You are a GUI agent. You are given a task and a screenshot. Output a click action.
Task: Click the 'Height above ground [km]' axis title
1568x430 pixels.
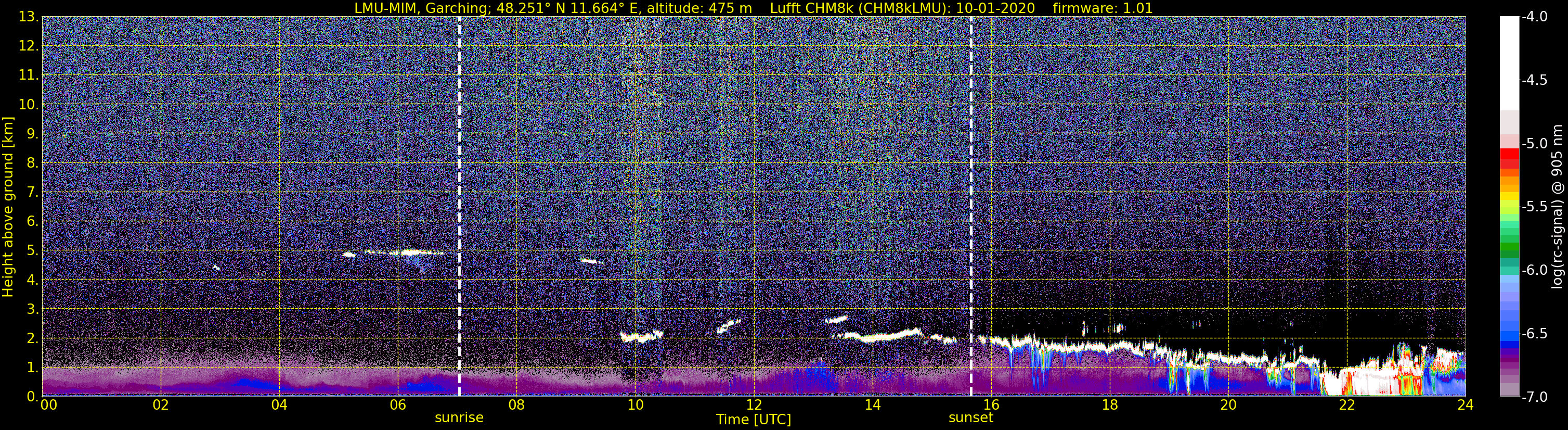(x=8, y=207)
